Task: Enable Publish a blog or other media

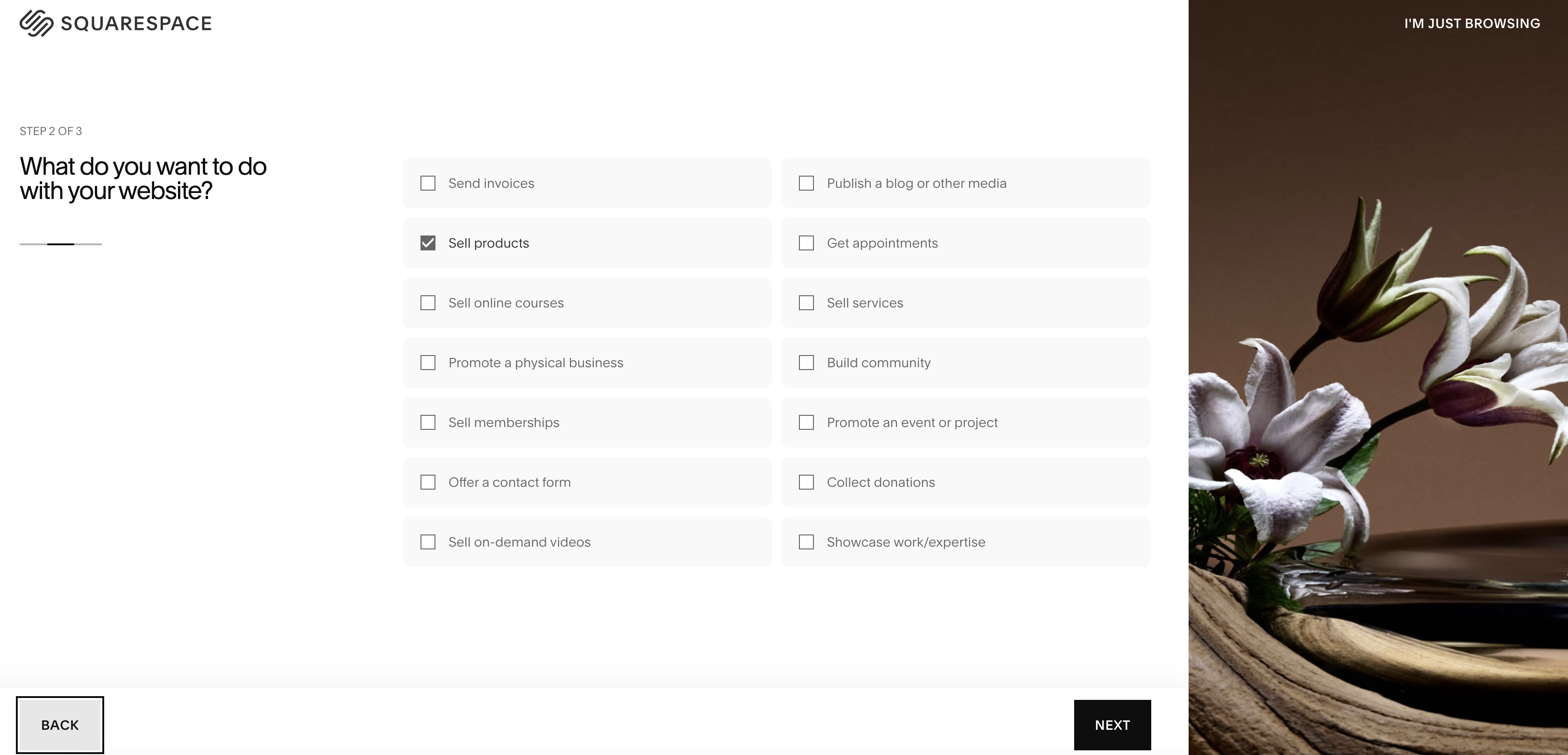Action: pos(806,183)
